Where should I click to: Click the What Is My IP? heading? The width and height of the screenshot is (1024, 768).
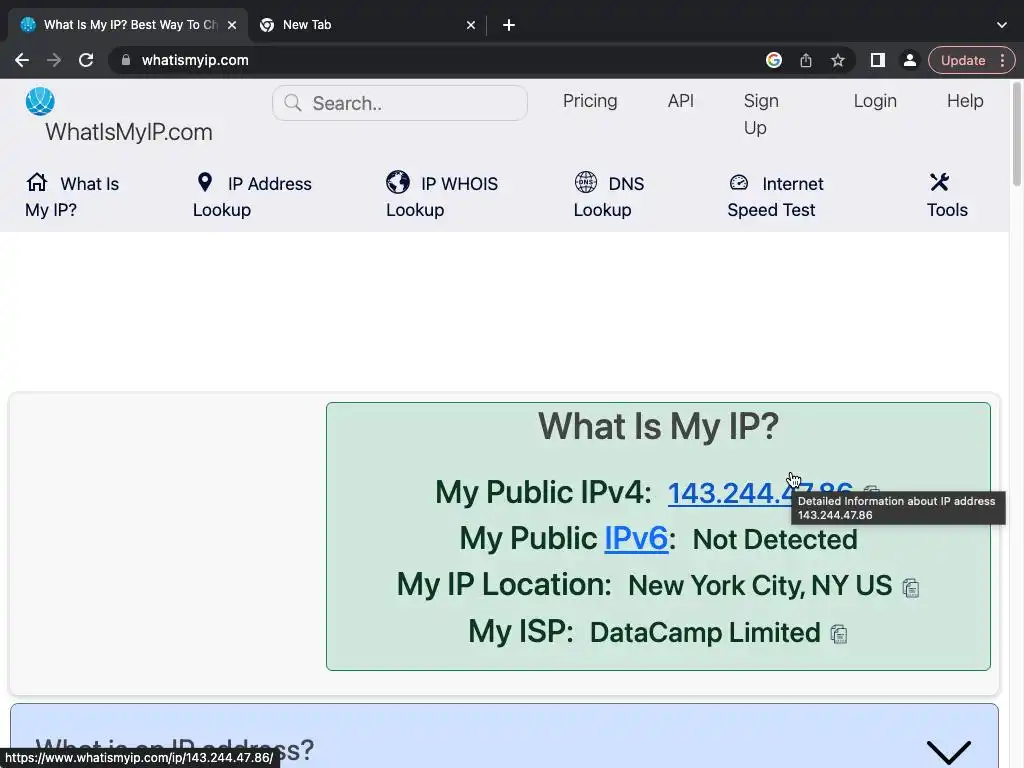point(658,426)
